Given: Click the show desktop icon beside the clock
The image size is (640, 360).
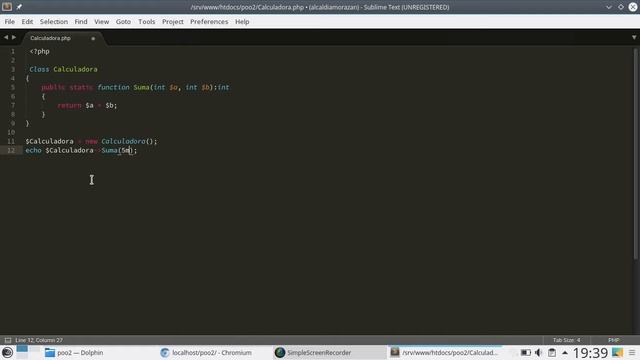Looking at the screenshot, I should 617,352.
